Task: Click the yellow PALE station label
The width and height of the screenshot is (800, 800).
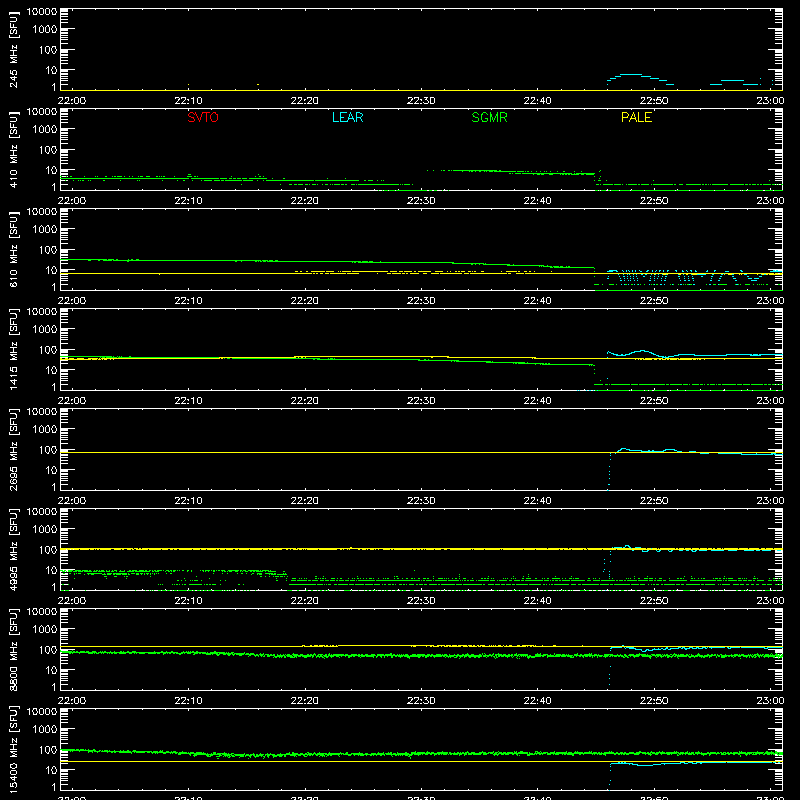Action: coord(636,117)
